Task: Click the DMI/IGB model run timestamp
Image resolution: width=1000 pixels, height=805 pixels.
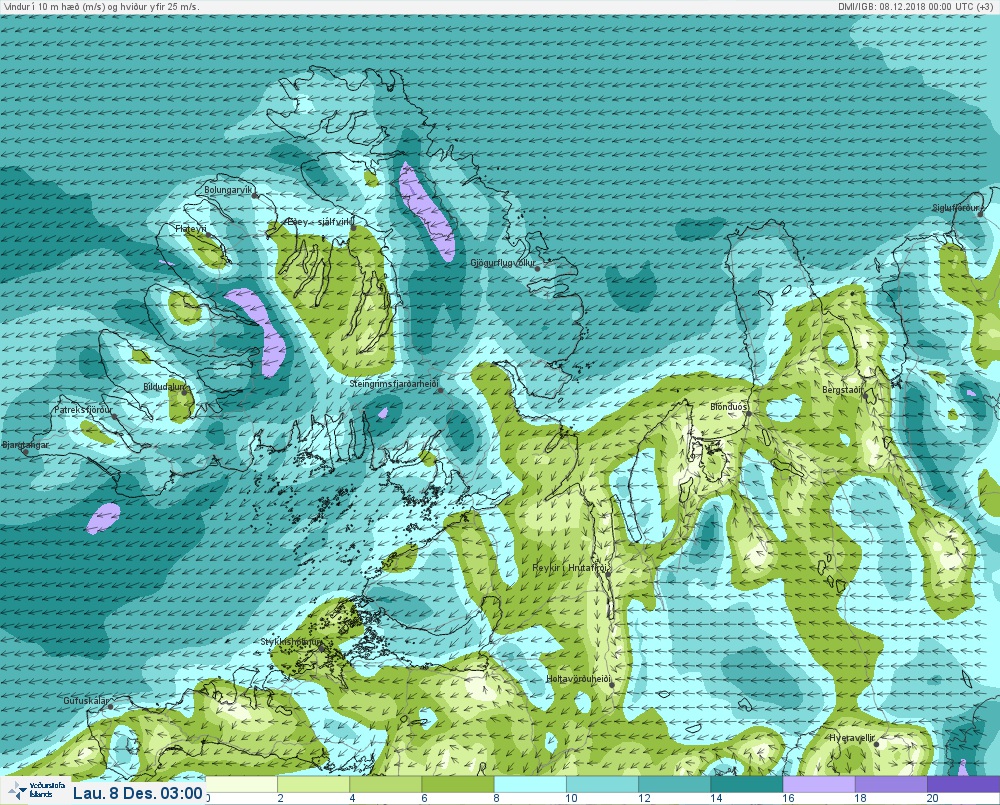Action: click(x=917, y=7)
